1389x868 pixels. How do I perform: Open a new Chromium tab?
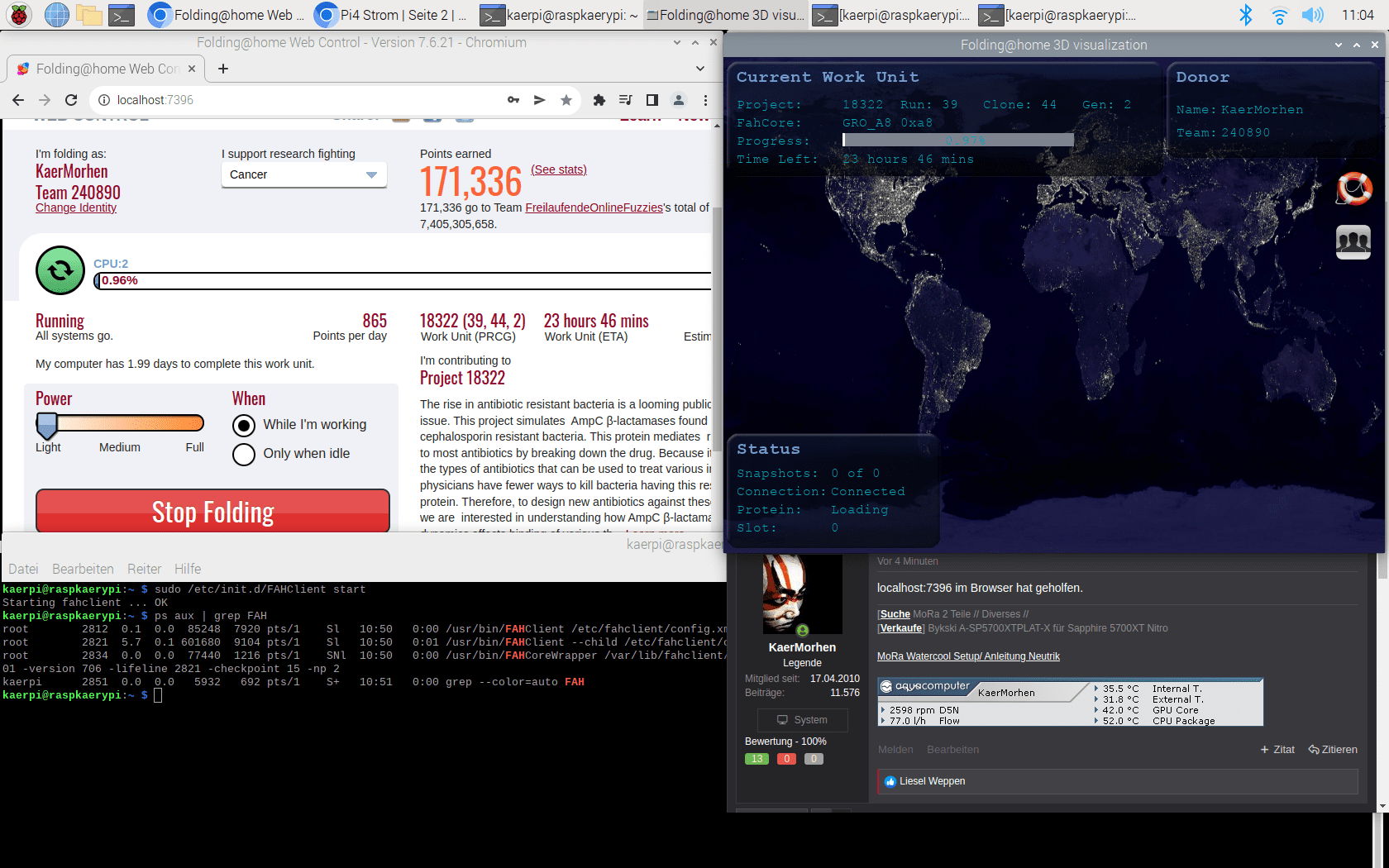click(x=223, y=69)
